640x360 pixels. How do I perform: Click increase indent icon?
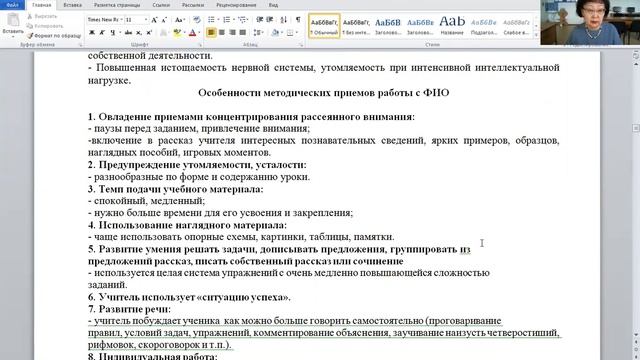click(270, 20)
